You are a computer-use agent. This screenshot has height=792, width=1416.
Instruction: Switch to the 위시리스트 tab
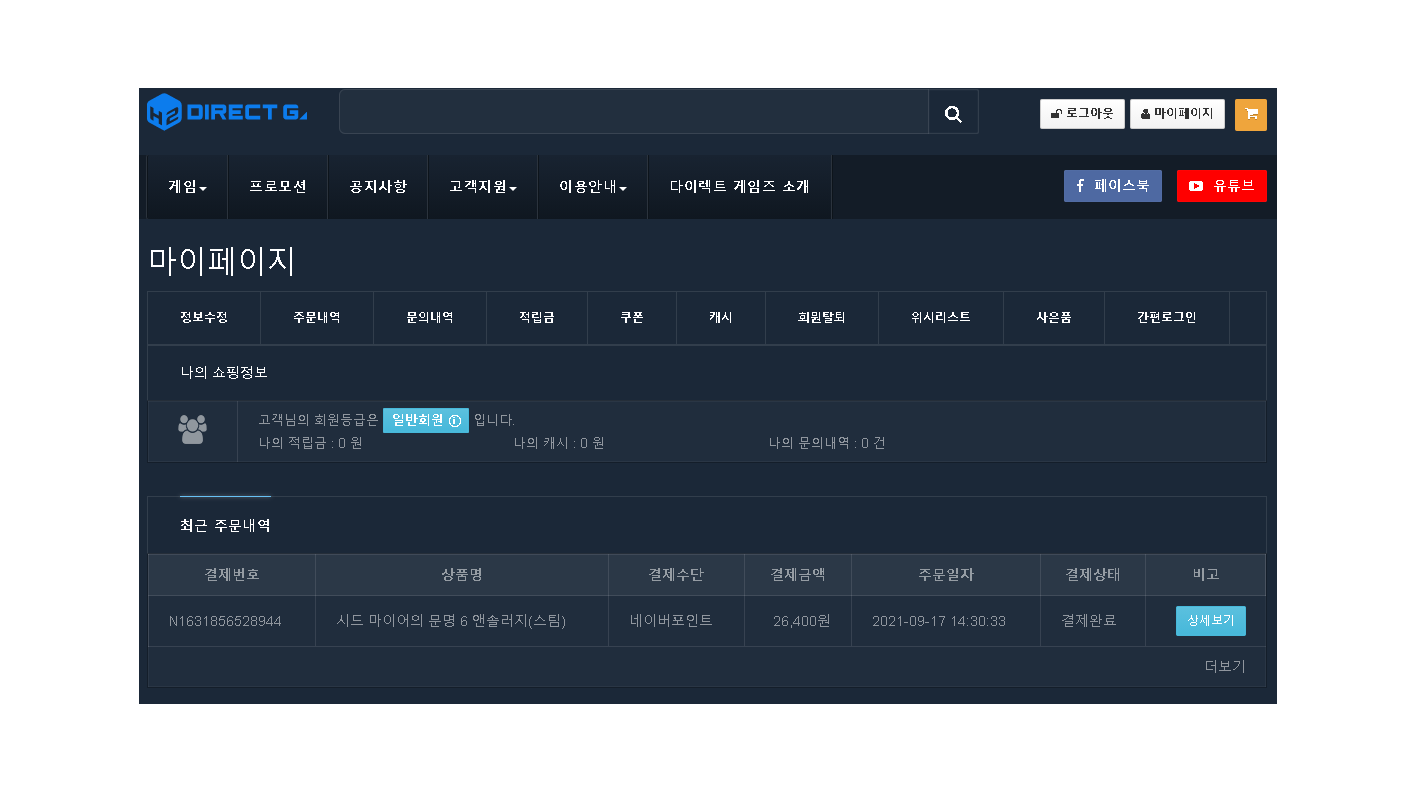coord(941,318)
